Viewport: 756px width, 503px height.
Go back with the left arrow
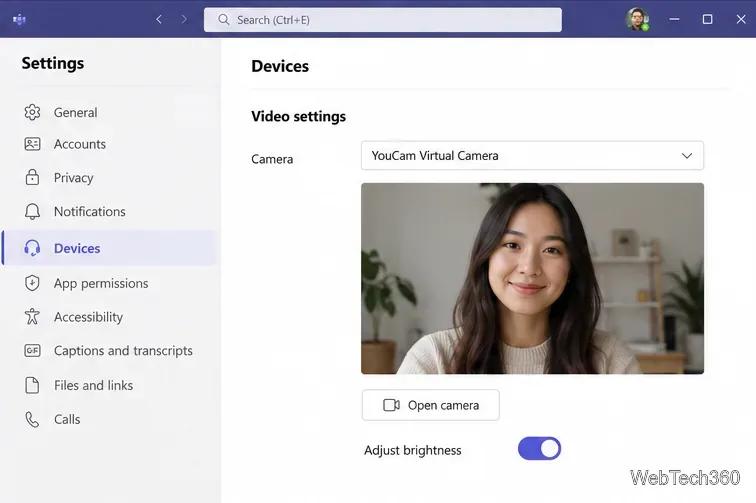159,19
